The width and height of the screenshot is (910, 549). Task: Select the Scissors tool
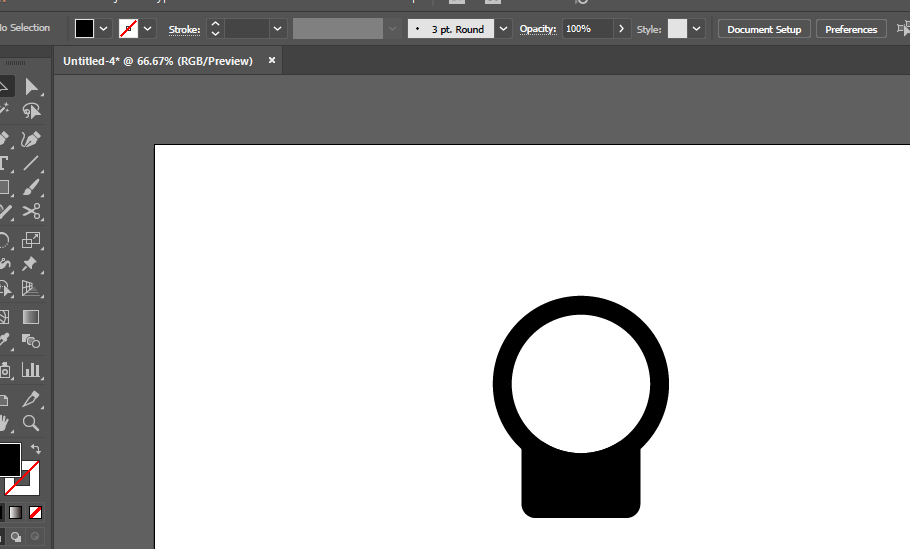[31, 211]
